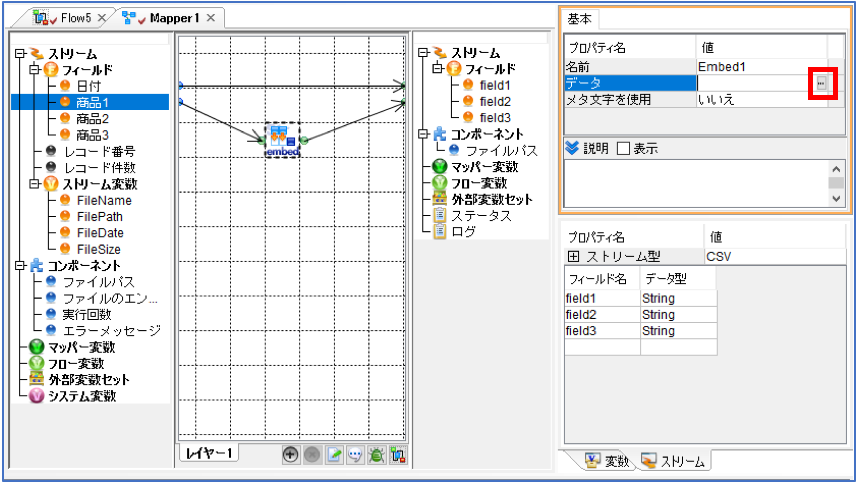
Task: Close the Flow5 tab
Action: [102, 18]
